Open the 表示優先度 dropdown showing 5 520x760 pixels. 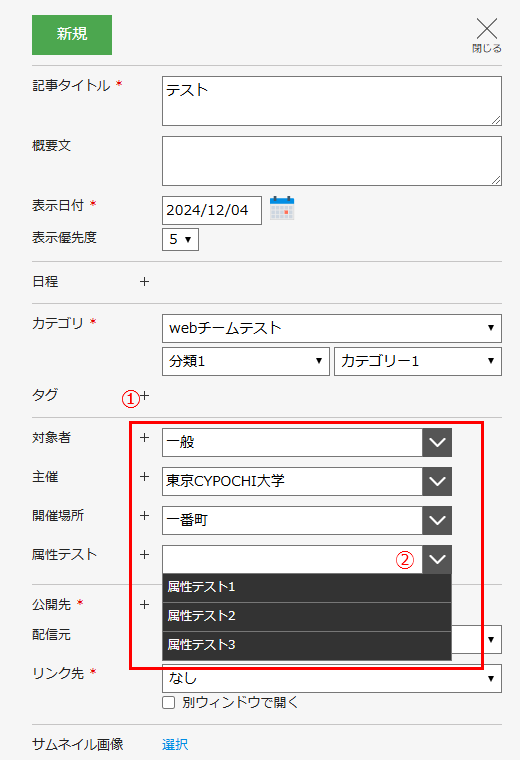point(180,239)
